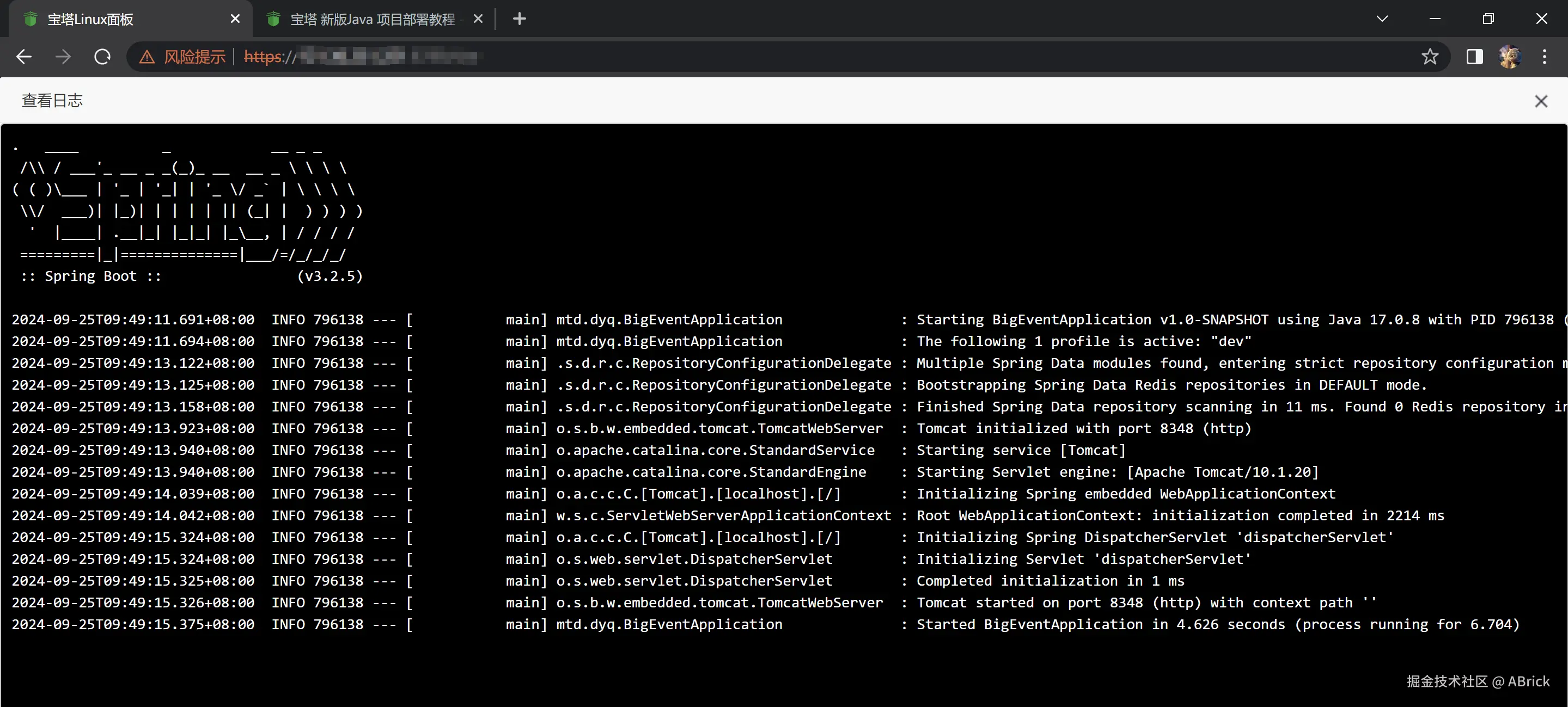Reload the current page
Viewport: 1568px width, 707px height.
point(102,57)
